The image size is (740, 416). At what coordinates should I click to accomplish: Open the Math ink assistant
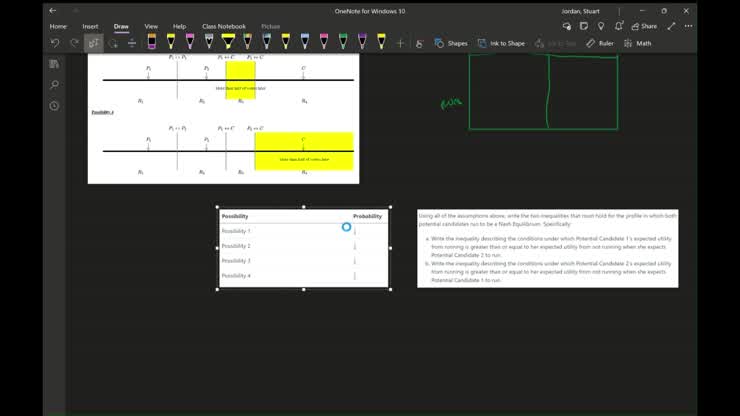(637, 43)
